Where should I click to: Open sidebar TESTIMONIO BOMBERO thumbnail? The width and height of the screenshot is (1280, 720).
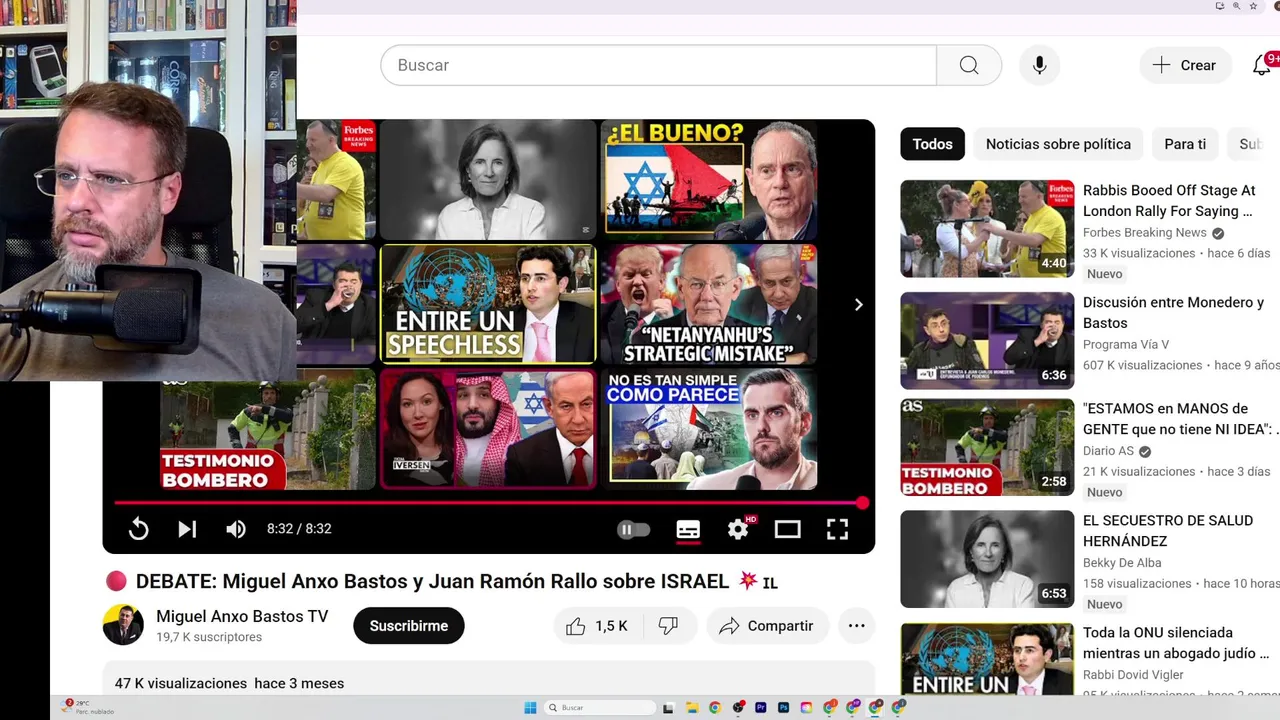point(987,447)
